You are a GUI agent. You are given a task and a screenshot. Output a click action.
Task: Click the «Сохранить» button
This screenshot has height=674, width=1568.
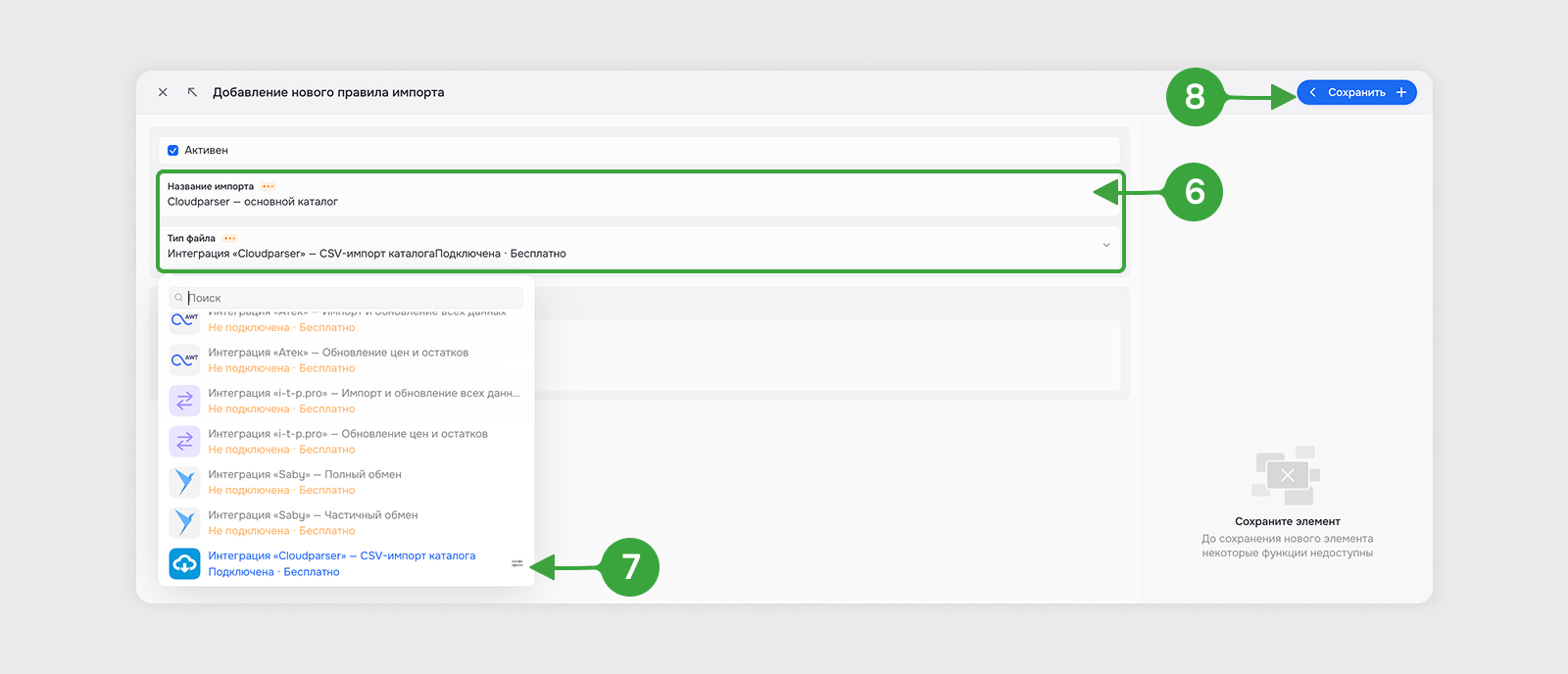pos(1356,92)
